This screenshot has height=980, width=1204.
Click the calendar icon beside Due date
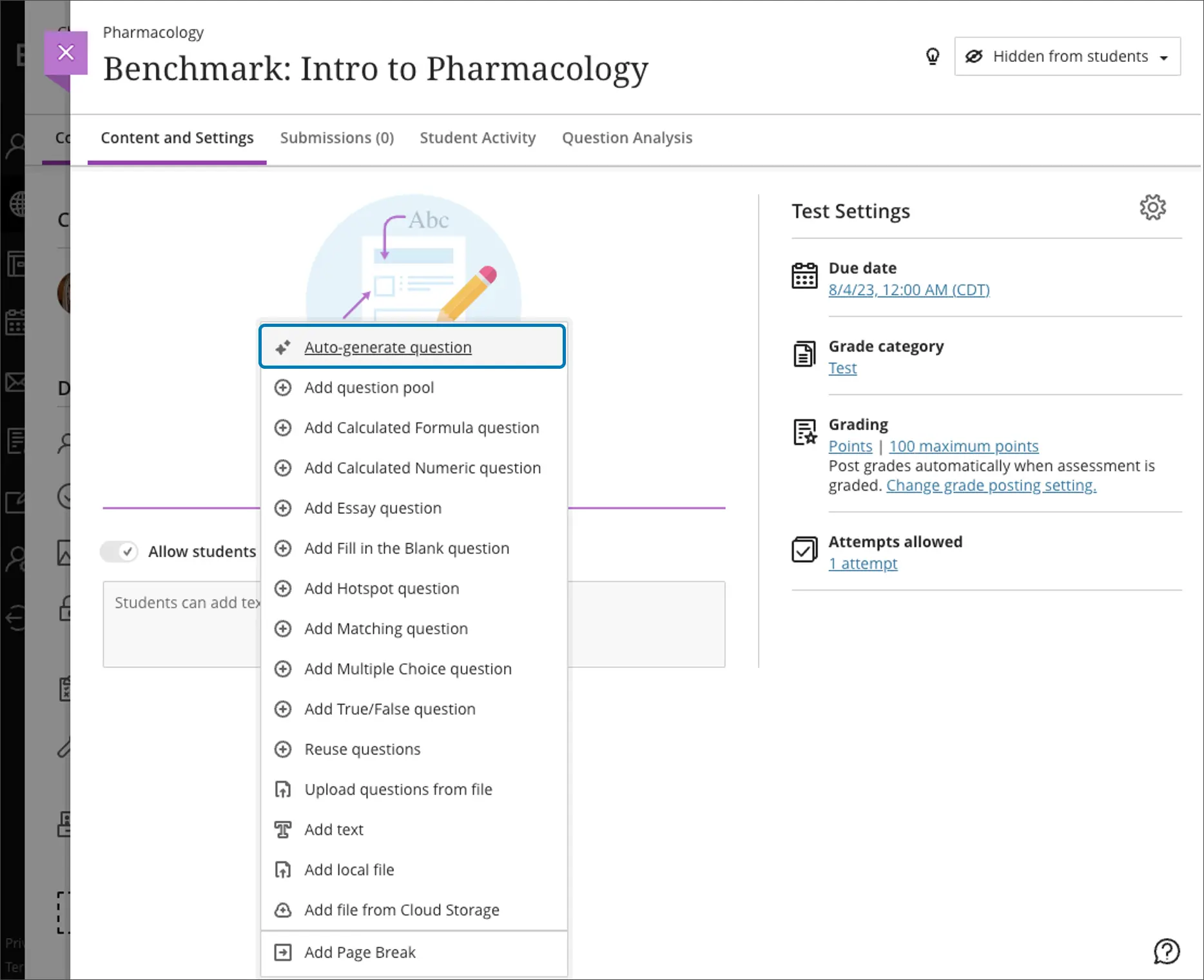804,276
